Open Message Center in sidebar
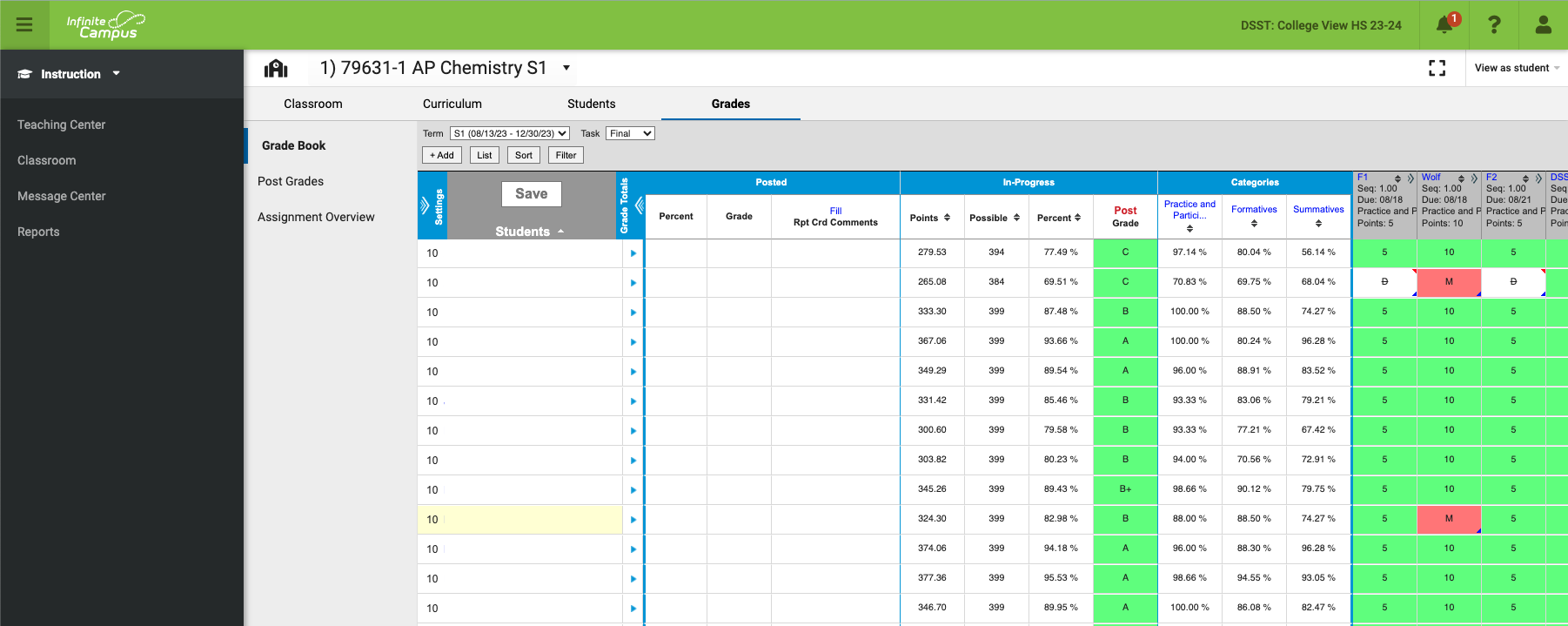1568x626 pixels. [x=61, y=196]
